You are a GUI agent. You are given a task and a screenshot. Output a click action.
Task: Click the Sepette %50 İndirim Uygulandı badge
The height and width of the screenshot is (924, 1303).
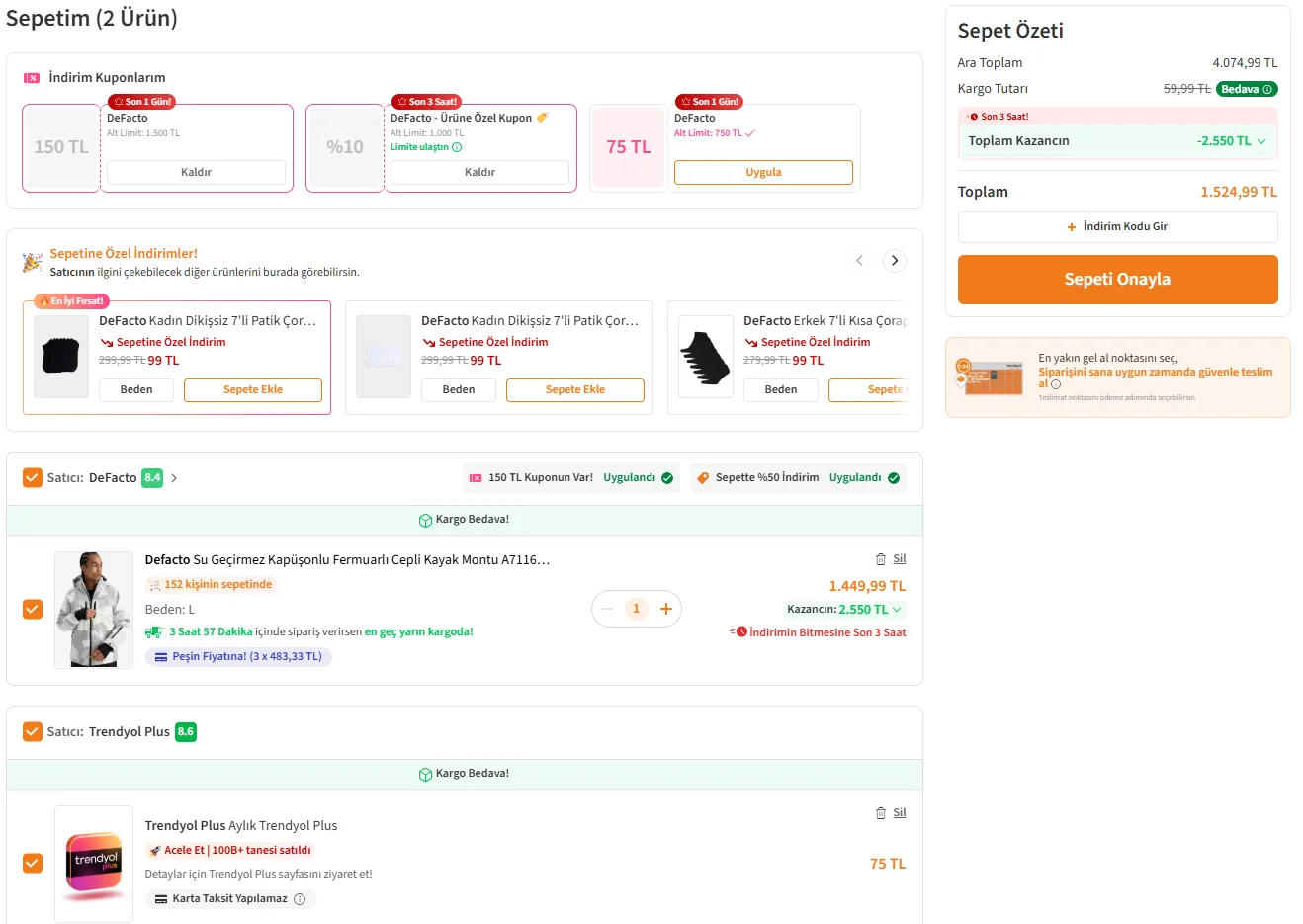tap(798, 478)
